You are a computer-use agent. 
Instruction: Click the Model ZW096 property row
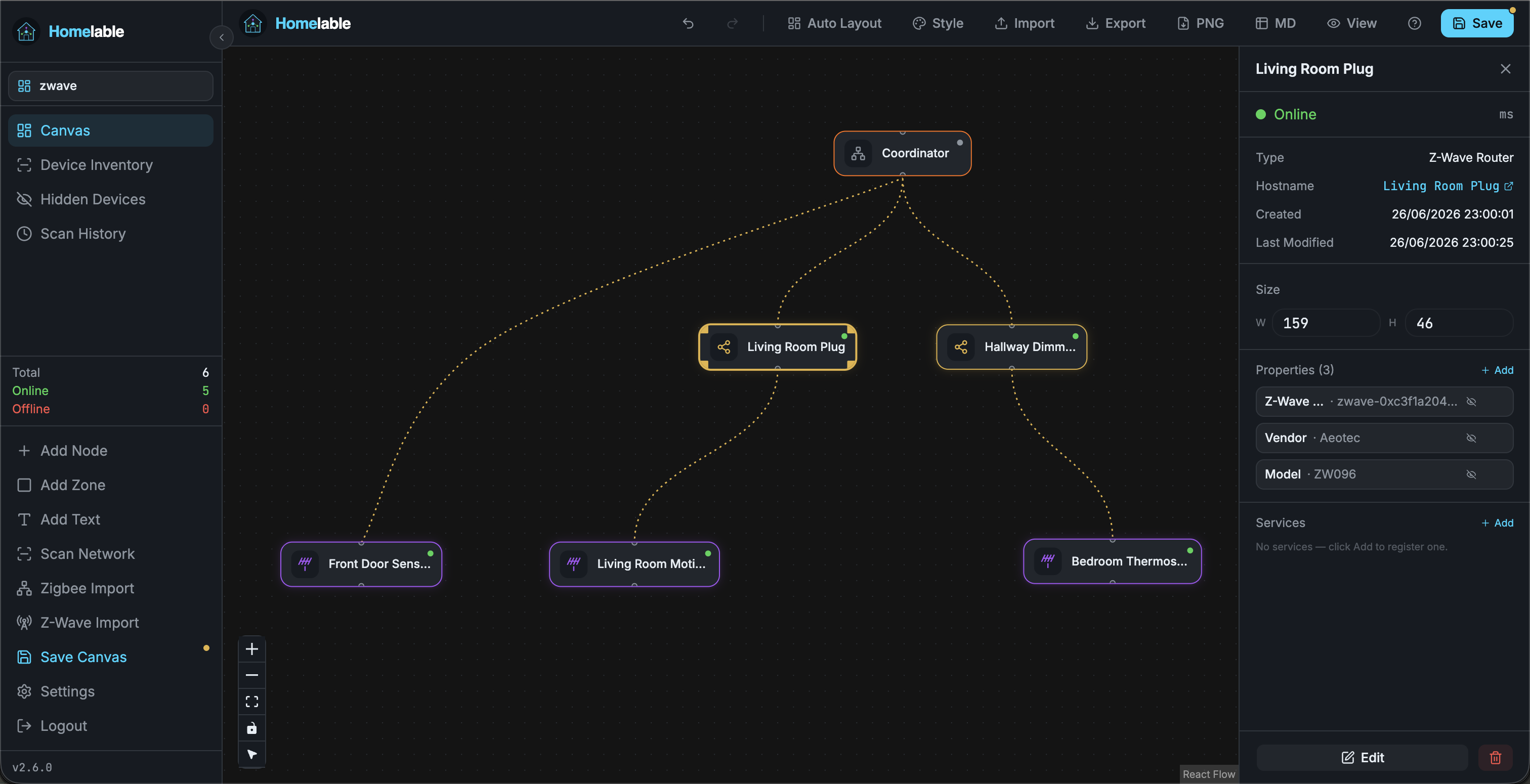point(1384,474)
